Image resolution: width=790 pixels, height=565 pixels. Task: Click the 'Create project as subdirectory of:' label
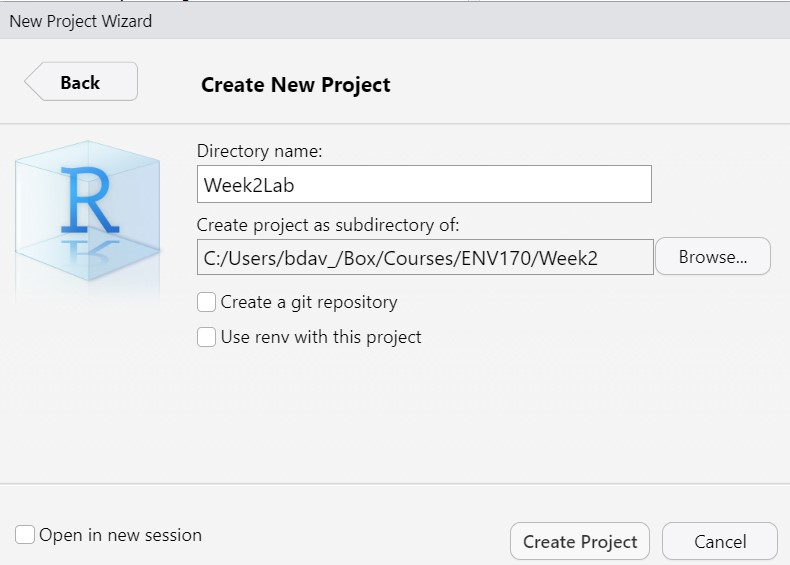tap(328, 224)
